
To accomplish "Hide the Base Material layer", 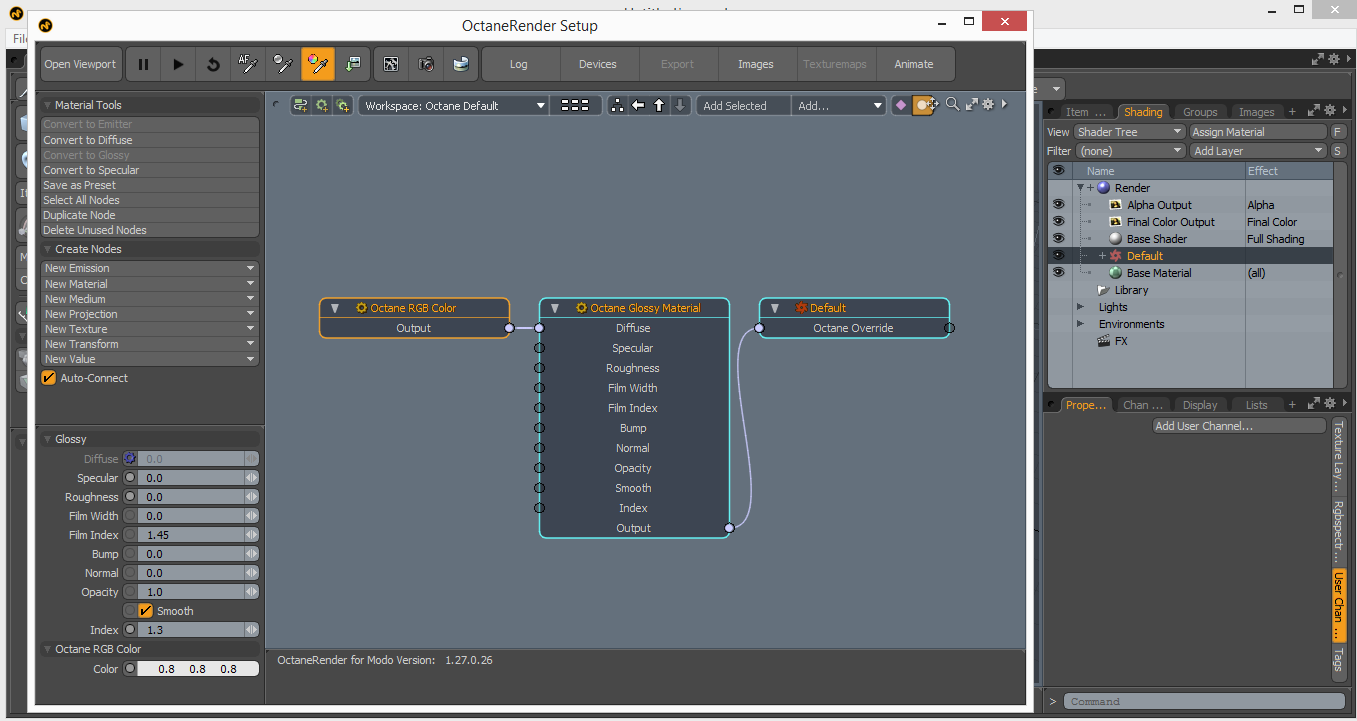I will pos(1058,273).
